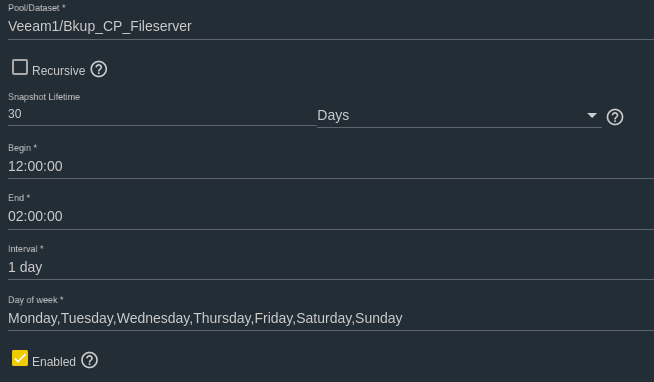This screenshot has height=382, width=654.
Task: Select the Begin time 12:00:00 field
Action: tap(331, 166)
